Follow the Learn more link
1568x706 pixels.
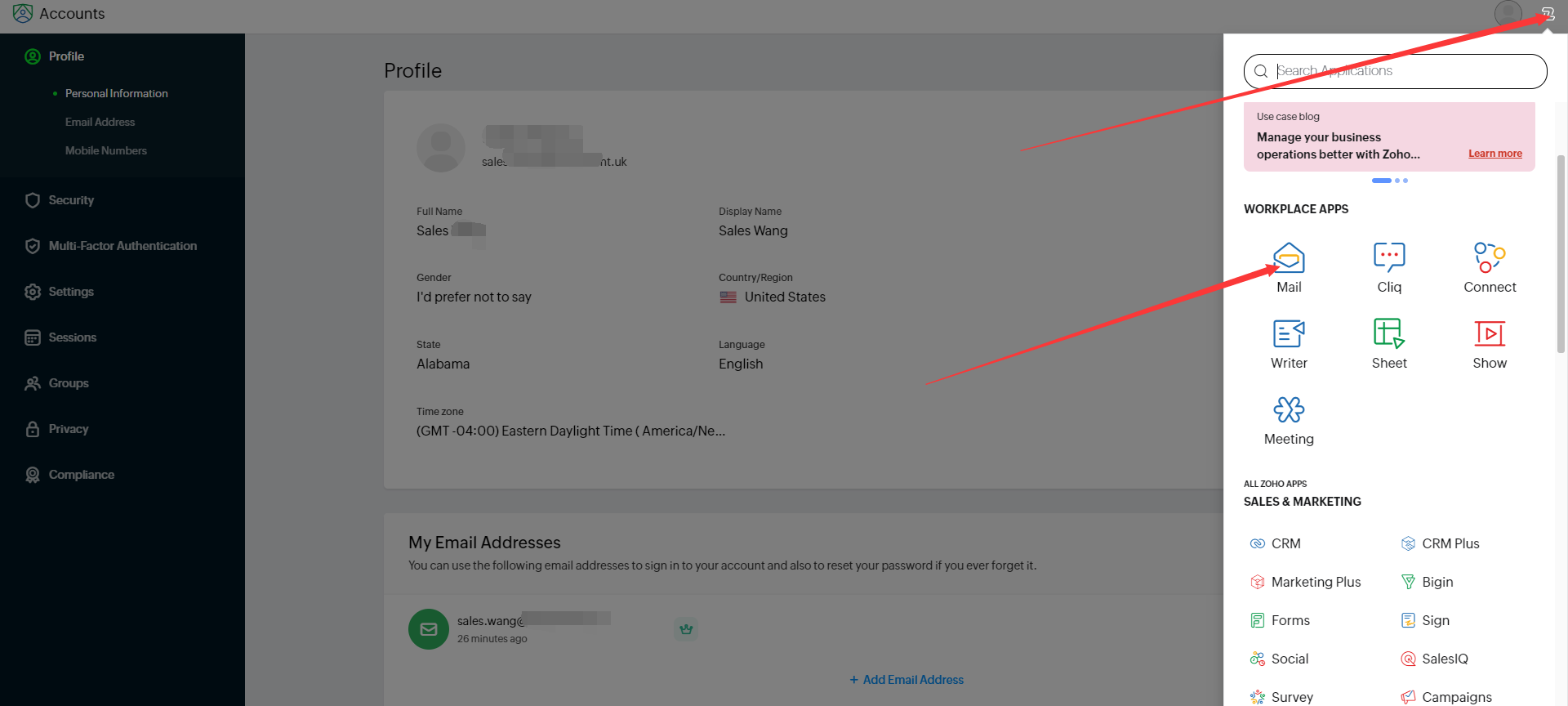[1494, 154]
